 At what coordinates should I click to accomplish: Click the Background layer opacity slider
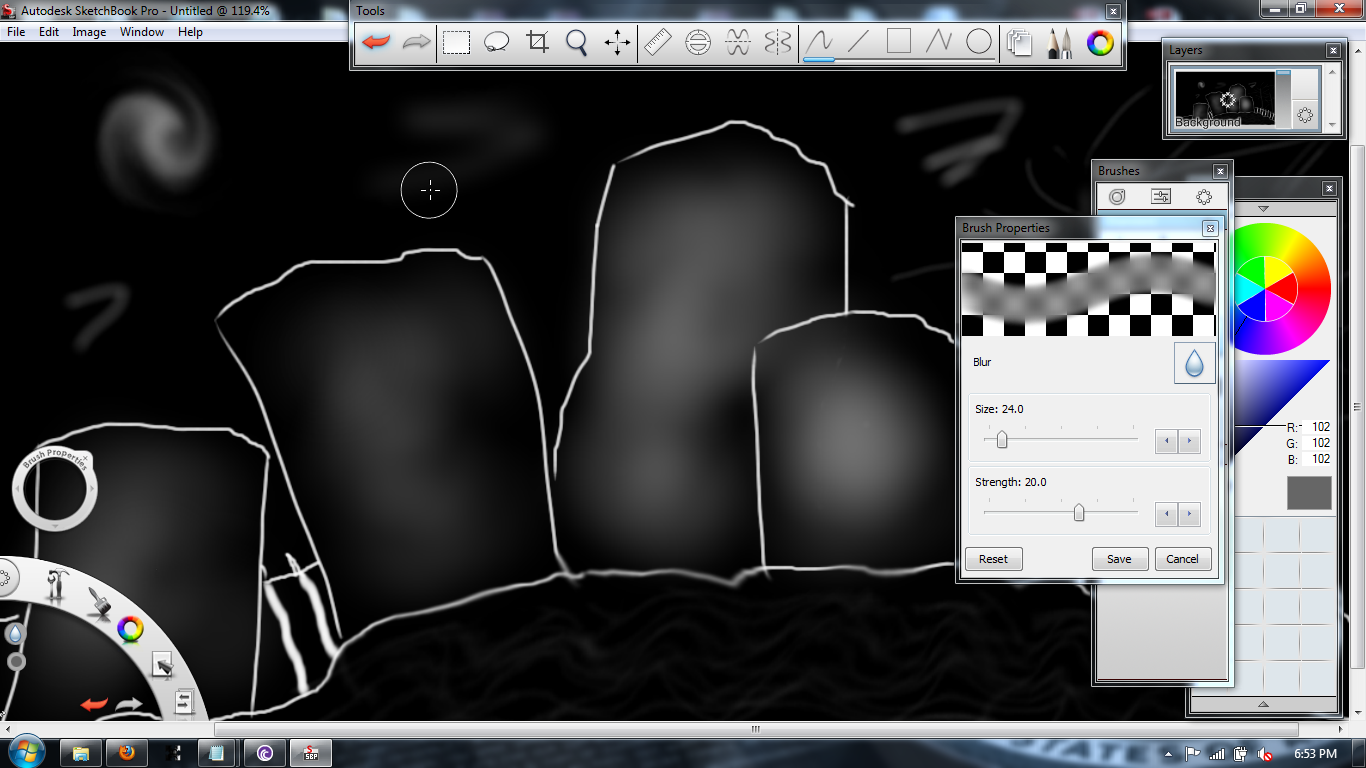click(x=1283, y=97)
